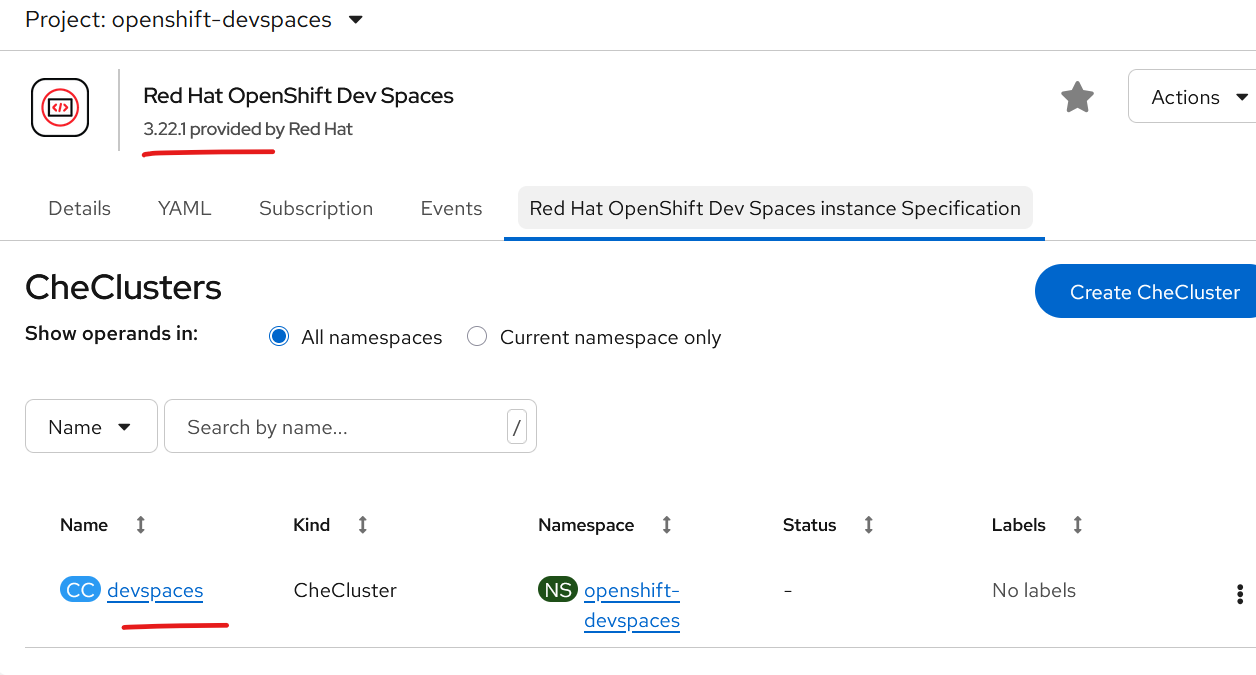Sort the table by Status column

click(x=869, y=525)
